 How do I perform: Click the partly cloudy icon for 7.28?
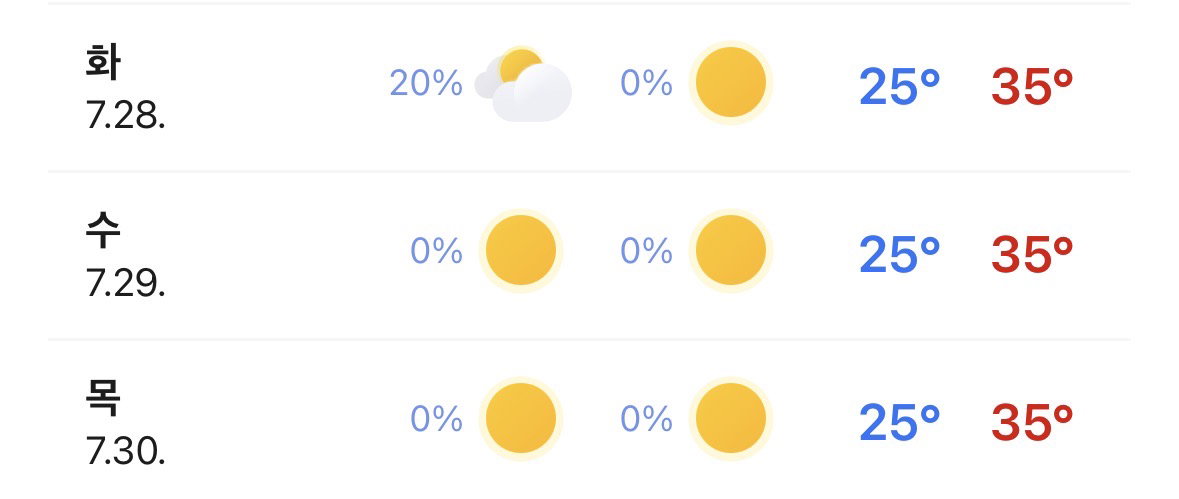click(x=523, y=83)
